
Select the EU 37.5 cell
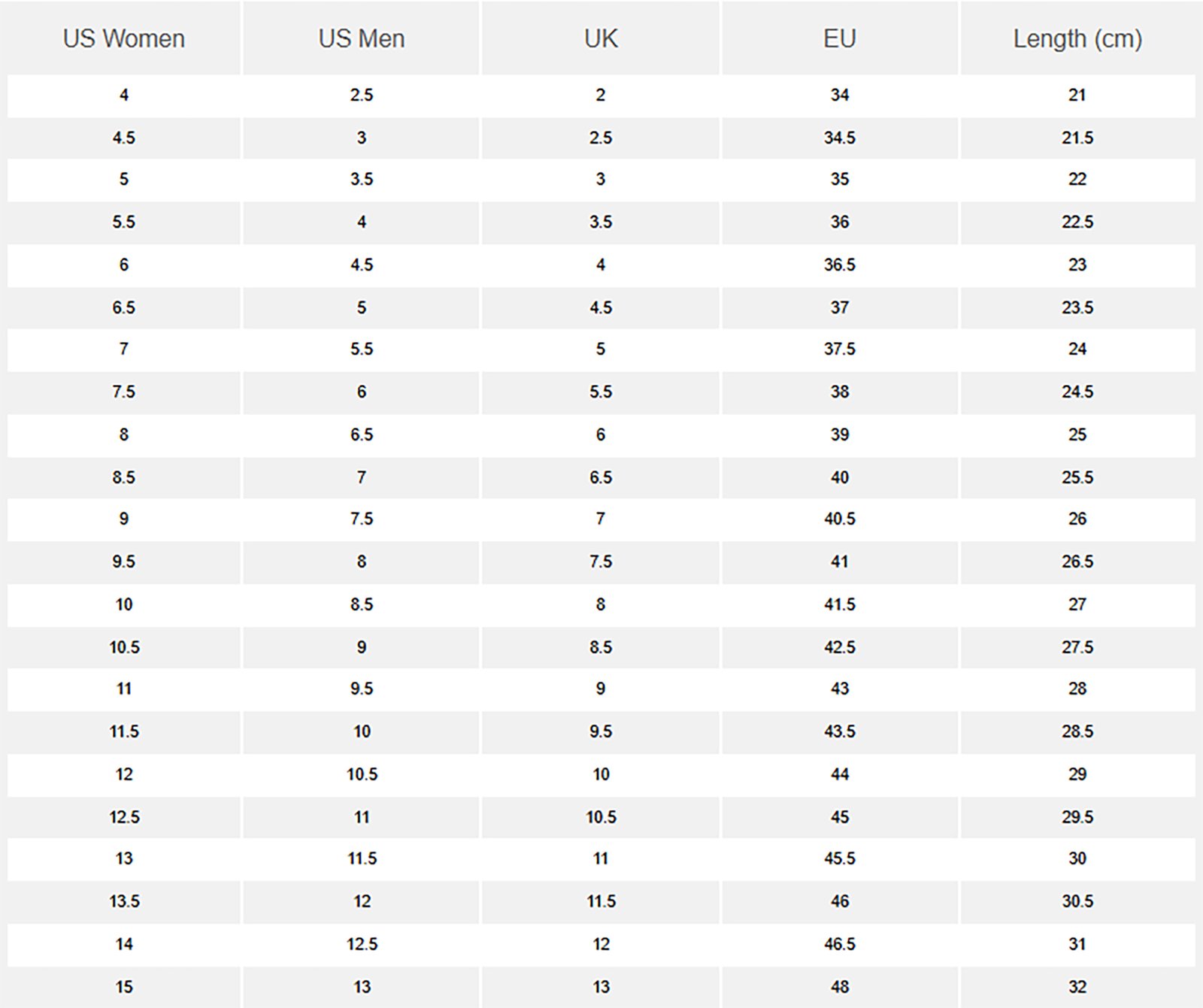point(840,349)
